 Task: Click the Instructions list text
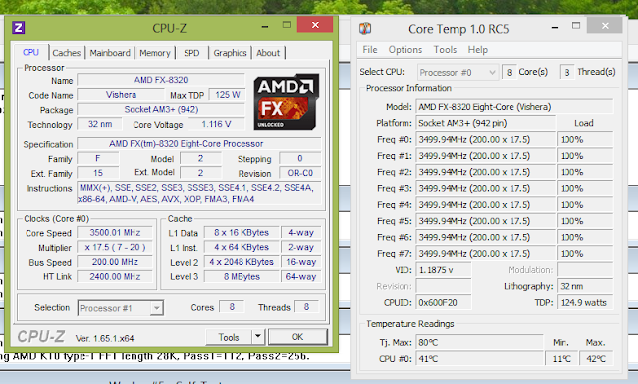tap(199, 193)
